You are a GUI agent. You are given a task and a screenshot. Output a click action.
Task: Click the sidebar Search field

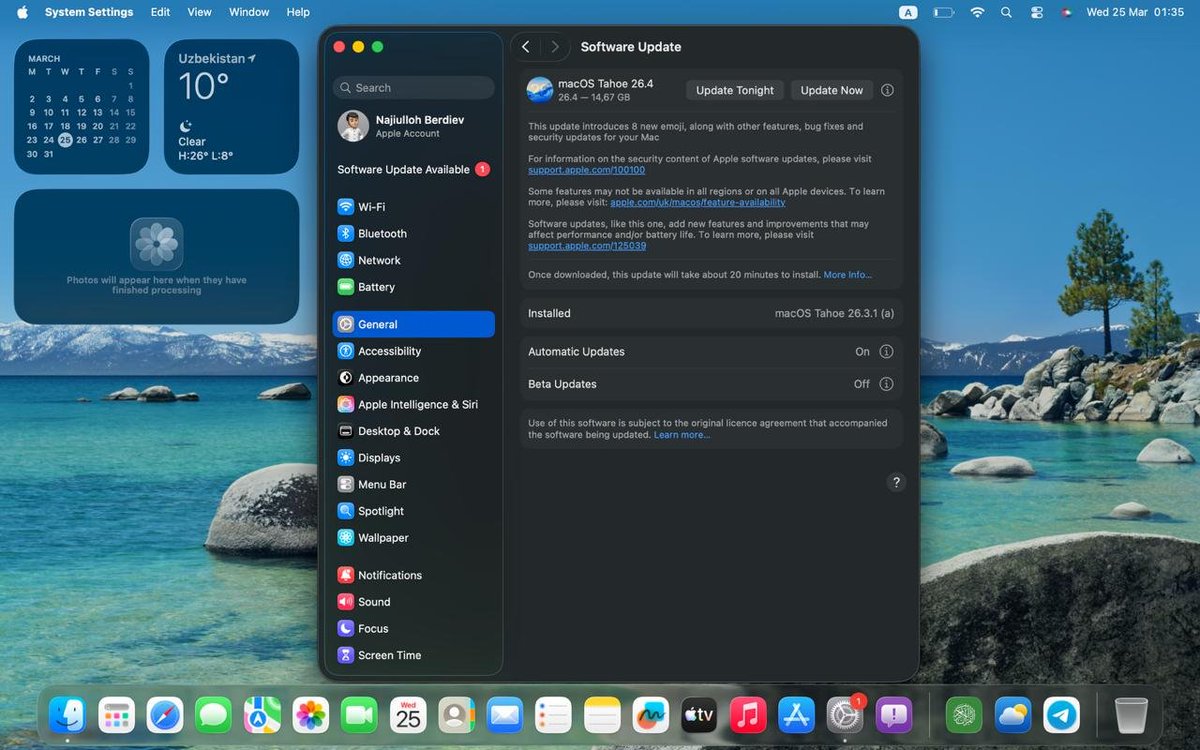[413, 88]
